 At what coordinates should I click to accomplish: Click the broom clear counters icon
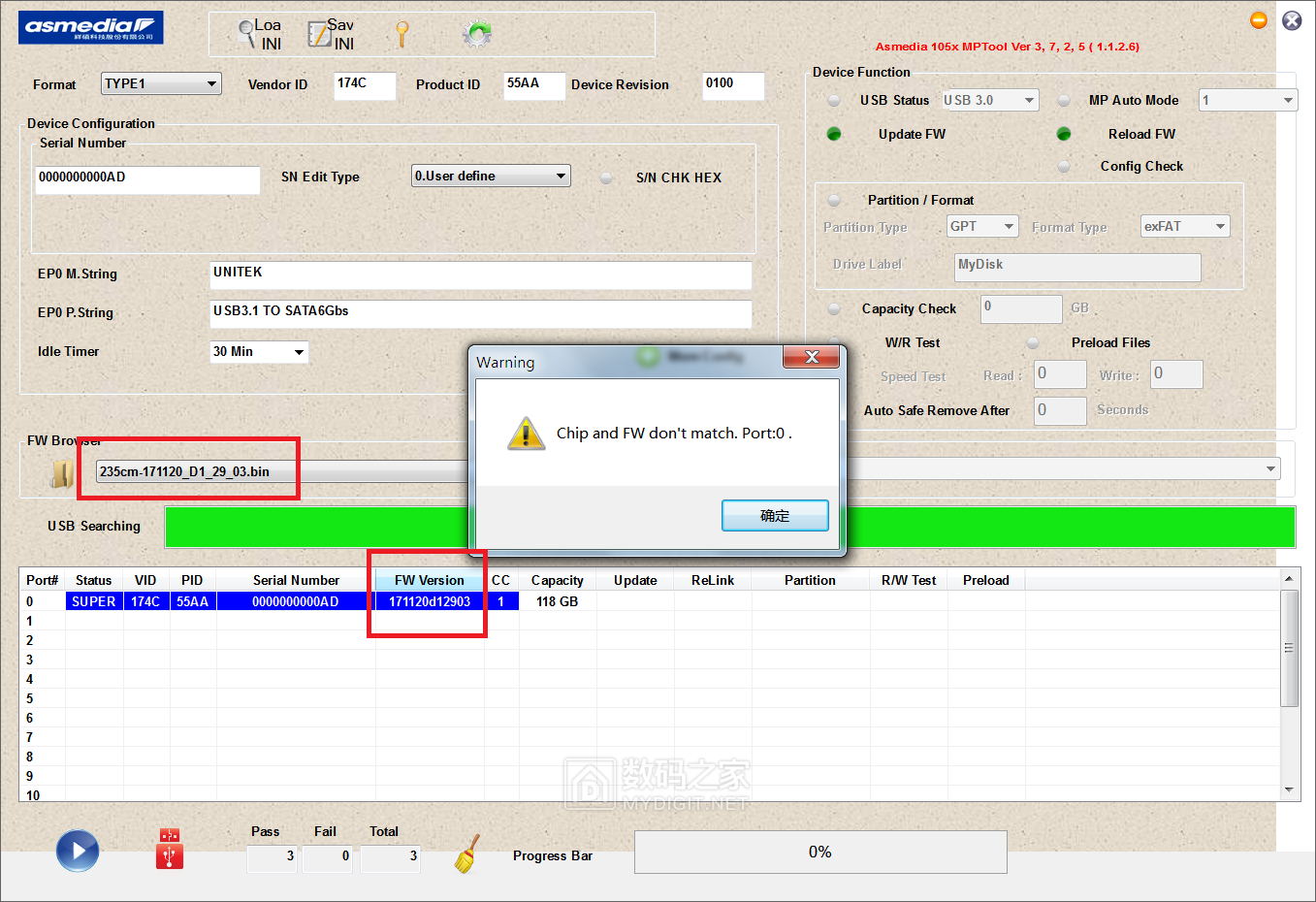[x=467, y=854]
